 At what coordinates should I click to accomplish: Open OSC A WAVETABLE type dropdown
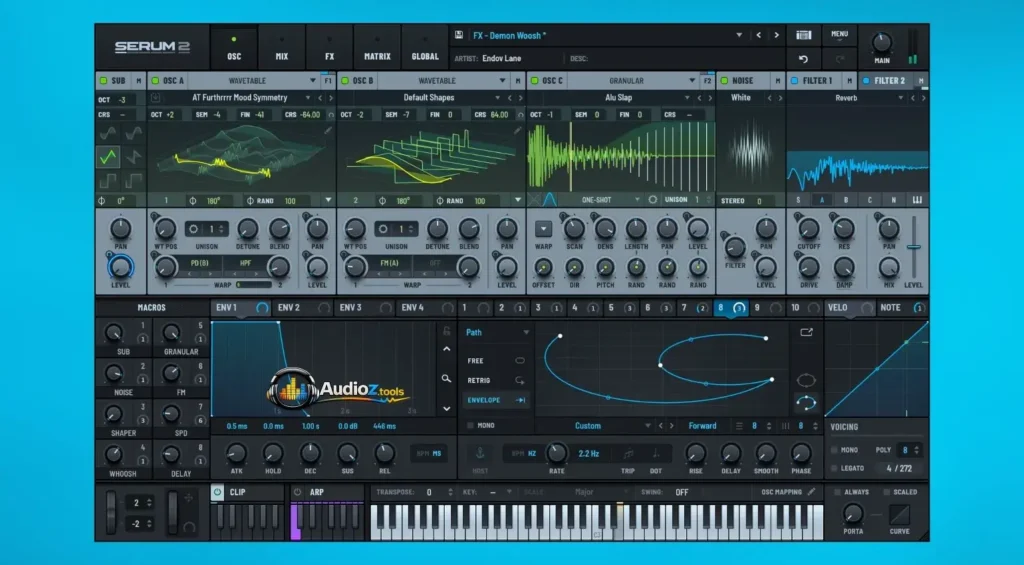[313, 80]
